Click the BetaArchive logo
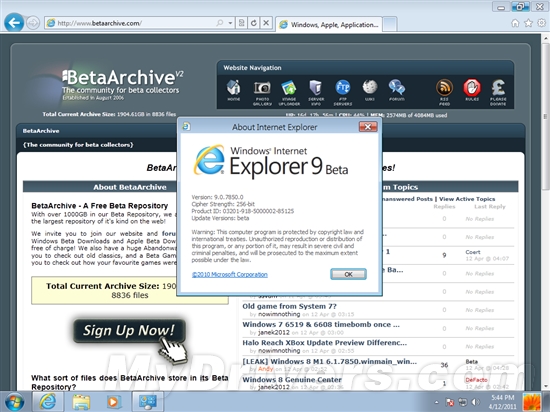 122,83
